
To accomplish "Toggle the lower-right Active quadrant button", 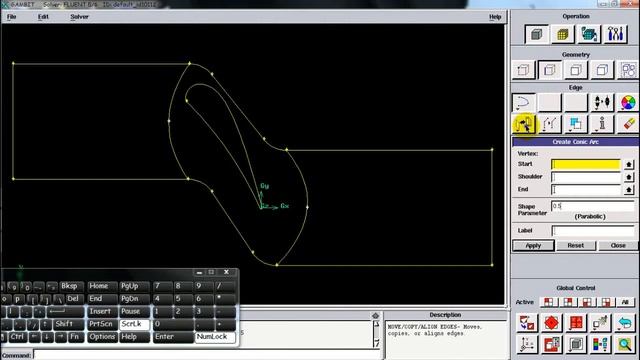I will tap(606, 302).
